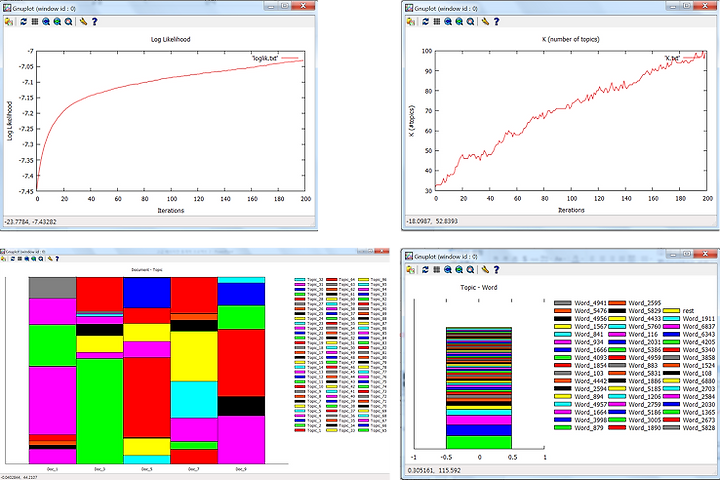The height and width of the screenshot is (480, 720).
Task: Copy the Document - Topic plot to clipboard
Action: (x=3, y=259)
